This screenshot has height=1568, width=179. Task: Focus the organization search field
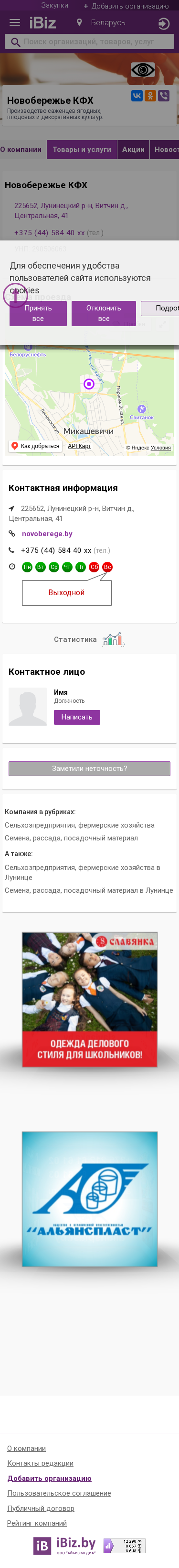point(90,42)
